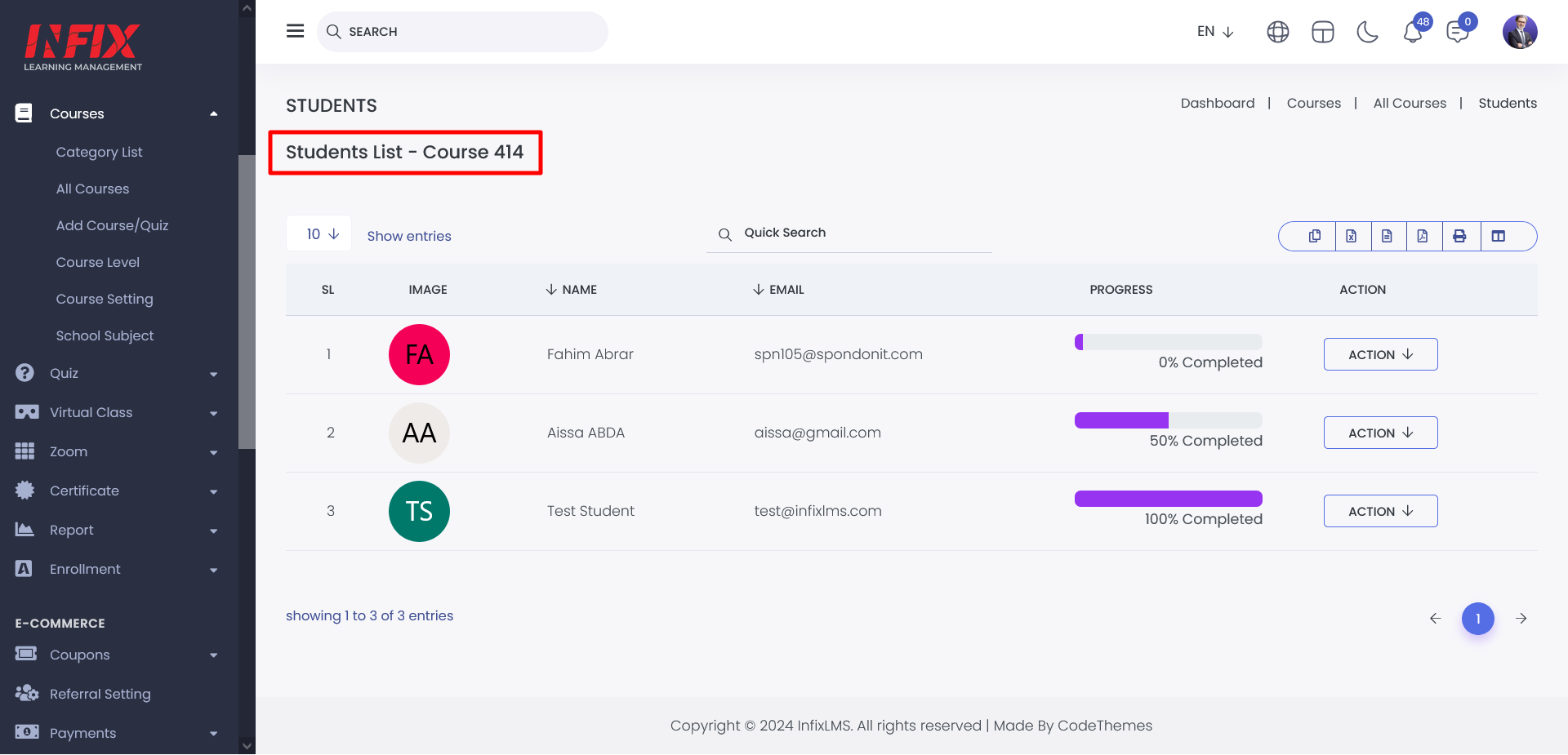The width and height of the screenshot is (1568, 755).
Task: Open the 10 entries per page dropdown
Action: (319, 234)
